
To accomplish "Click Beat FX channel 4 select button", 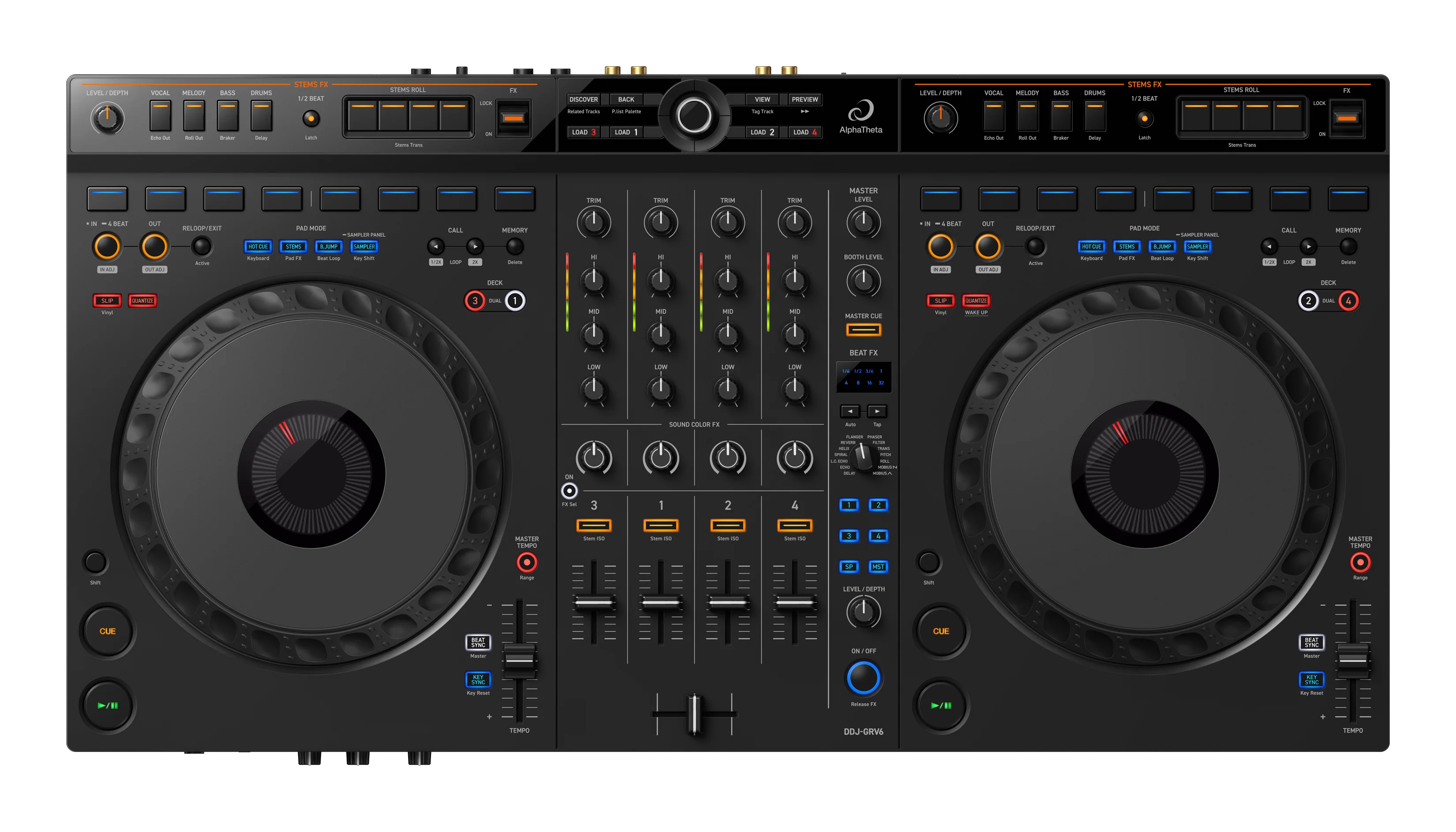I will 878,536.
